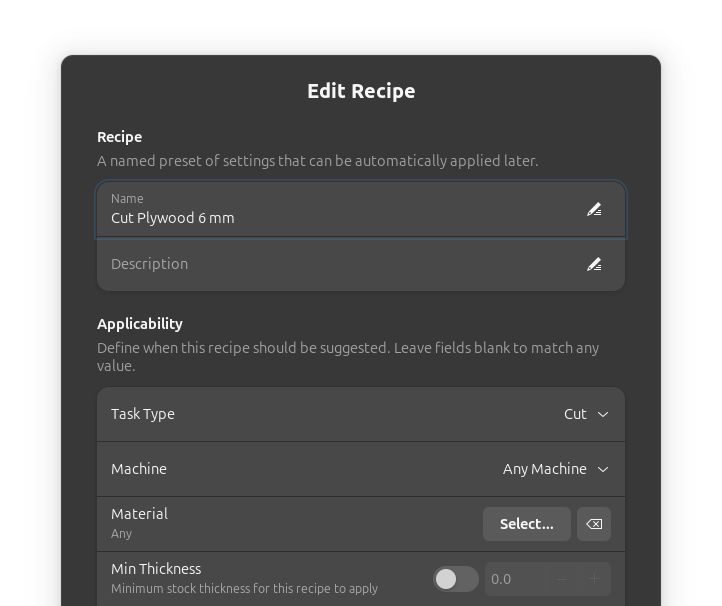Image resolution: width=722 pixels, height=606 pixels.
Task: Click the edit pencil icon in Description field
Action: point(594,264)
